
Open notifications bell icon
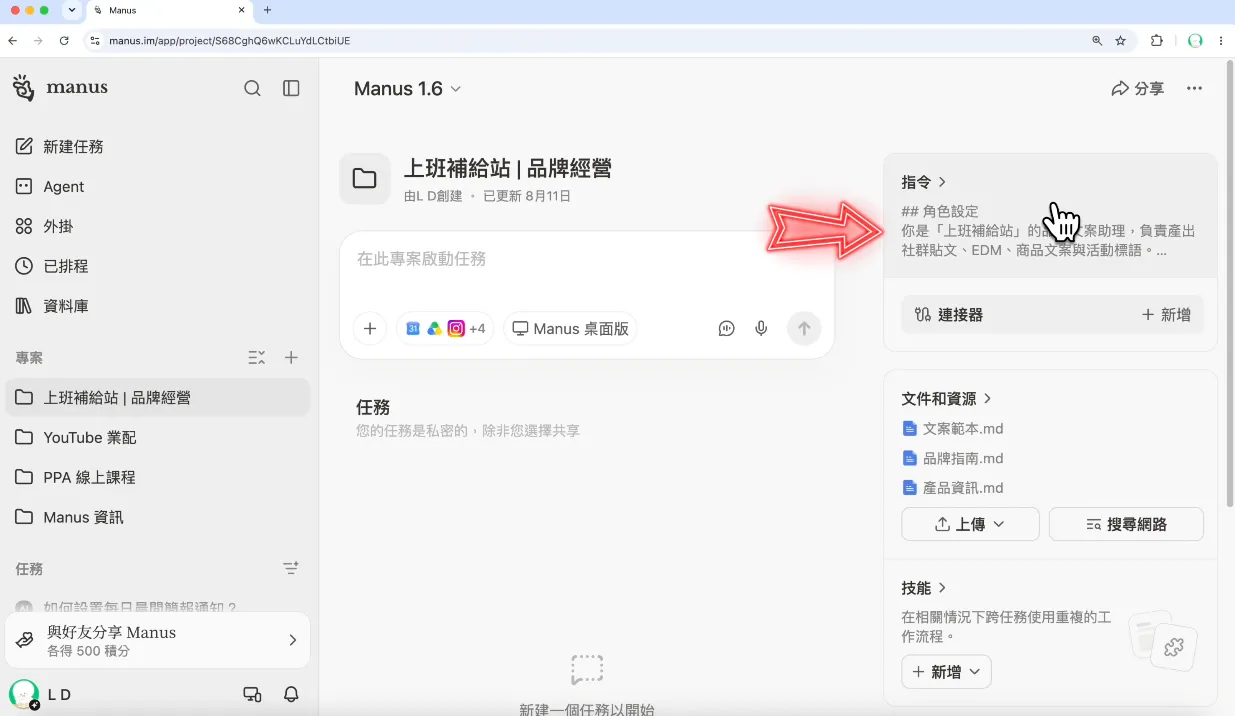291,694
